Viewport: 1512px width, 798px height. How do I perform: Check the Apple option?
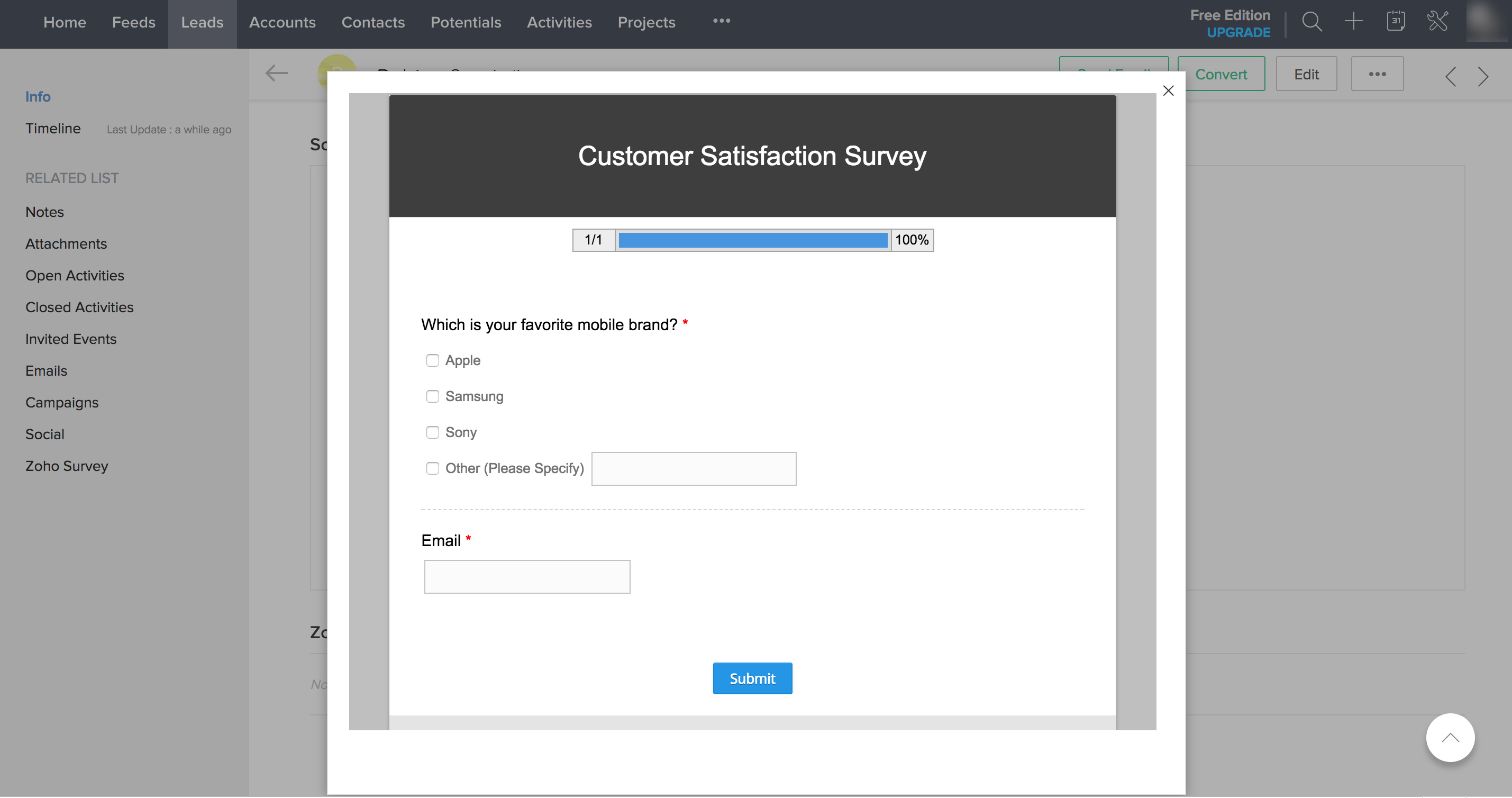(x=433, y=360)
